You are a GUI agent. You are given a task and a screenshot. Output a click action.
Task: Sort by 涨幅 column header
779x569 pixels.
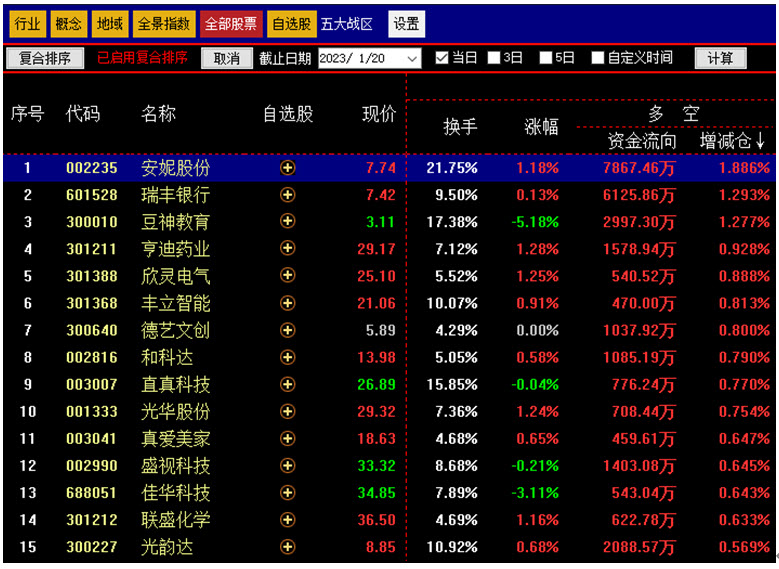542,127
